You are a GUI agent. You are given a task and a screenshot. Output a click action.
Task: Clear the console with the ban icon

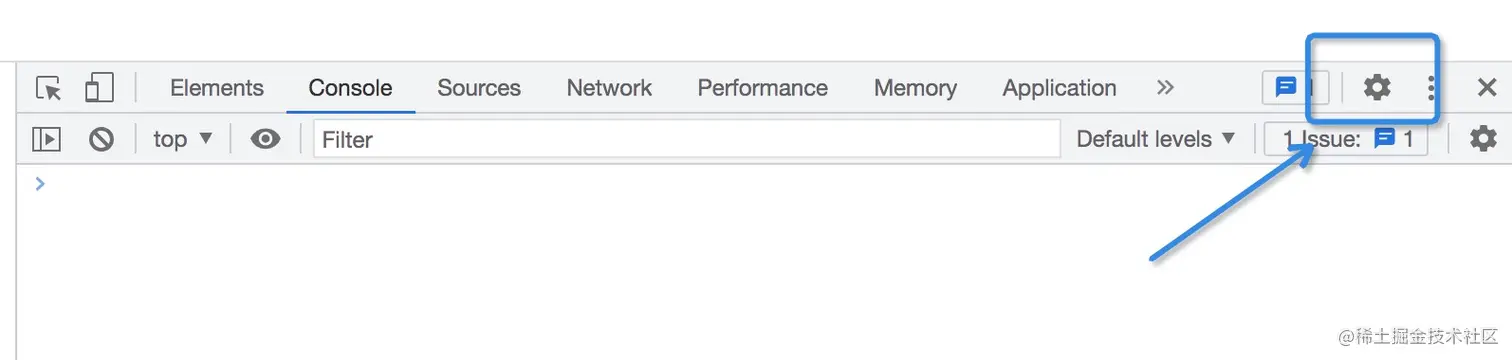101,139
